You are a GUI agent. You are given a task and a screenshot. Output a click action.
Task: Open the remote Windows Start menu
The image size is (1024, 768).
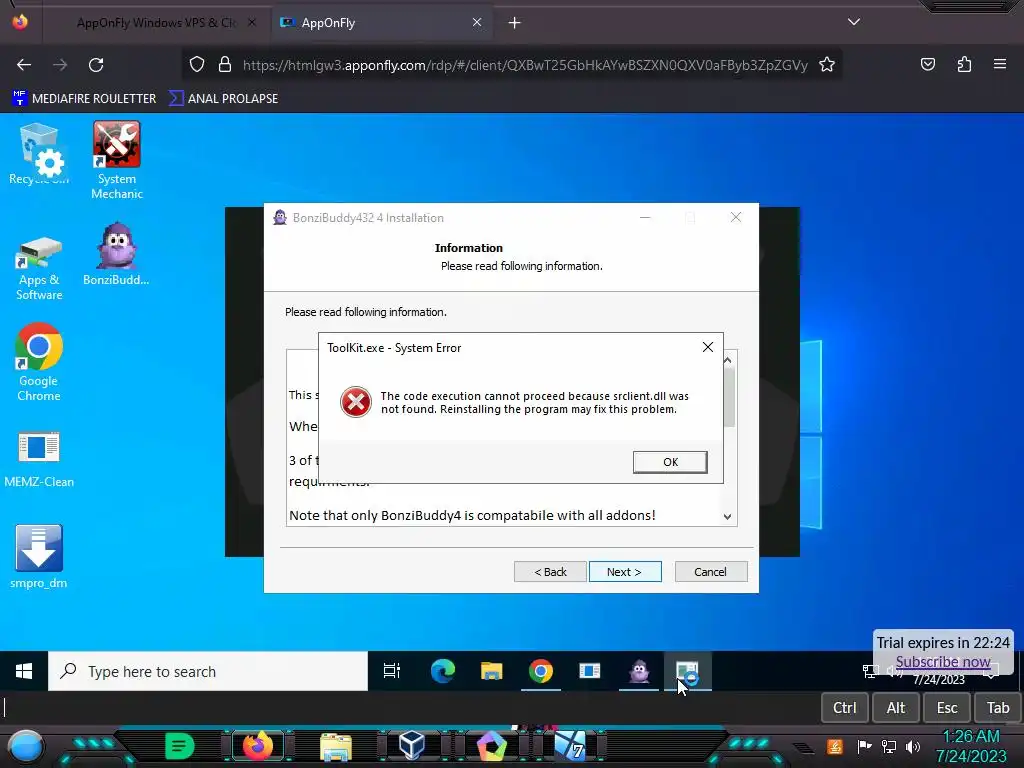click(x=24, y=671)
